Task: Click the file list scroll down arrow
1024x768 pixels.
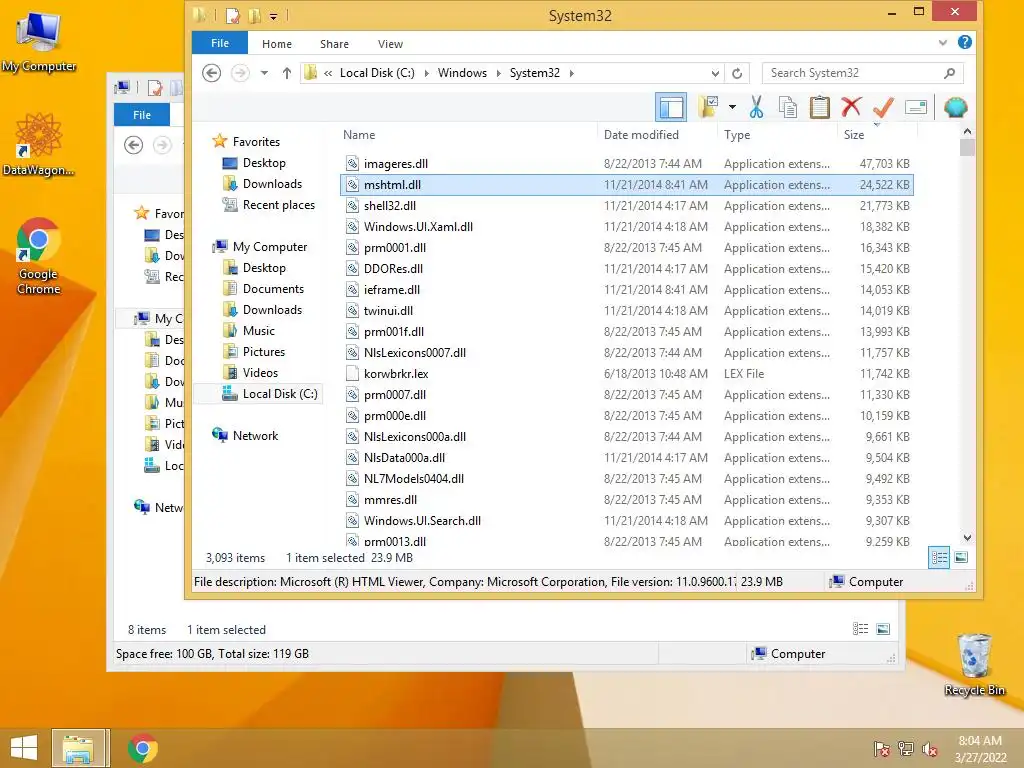Action: click(967, 538)
